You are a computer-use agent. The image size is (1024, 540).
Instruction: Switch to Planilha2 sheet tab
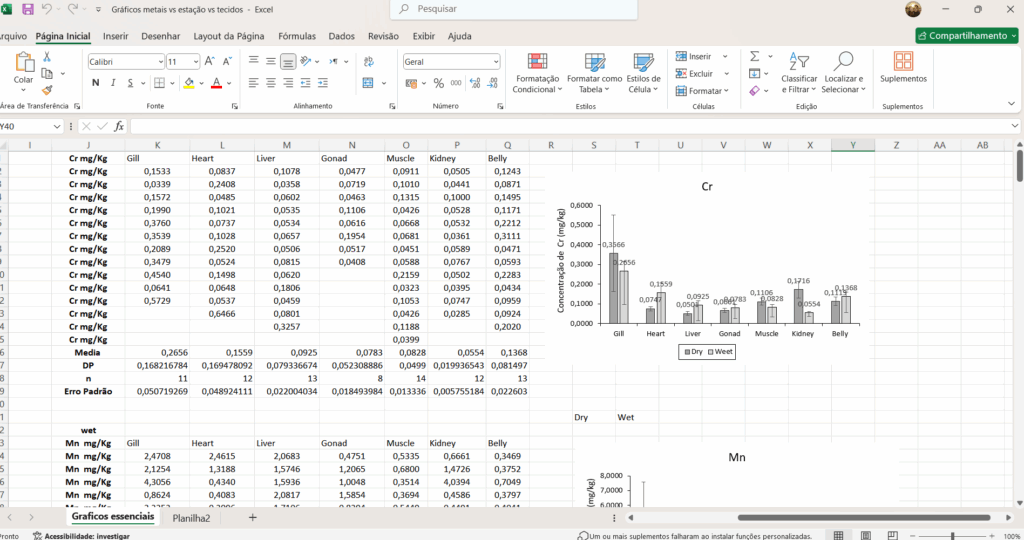click(x=191, y=518)
